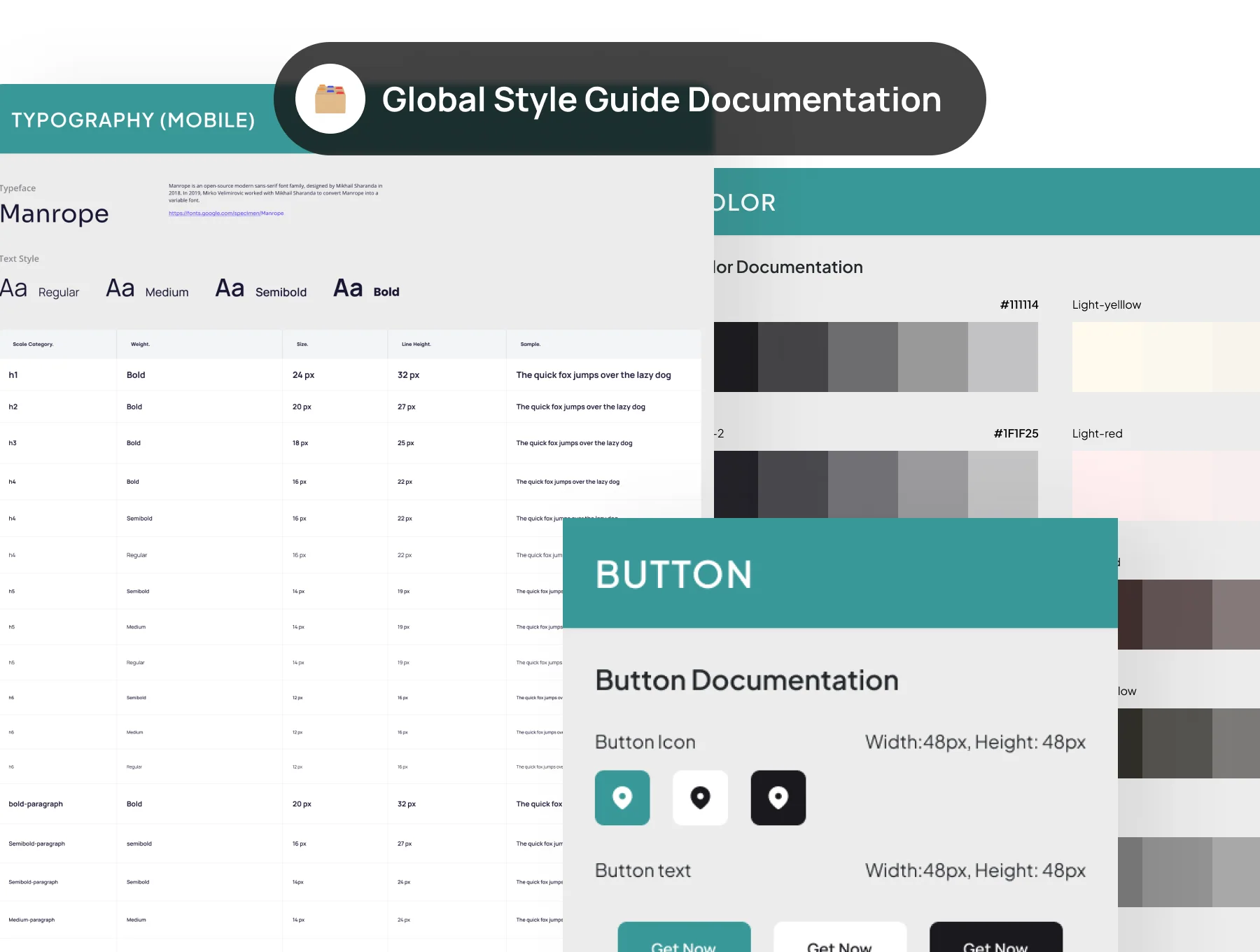Image resolution: width=1260 pixels, height=952 pixels.
Task: Open the fonts.google.com Manrope specimen link
Action: click(x=226, y=213)
